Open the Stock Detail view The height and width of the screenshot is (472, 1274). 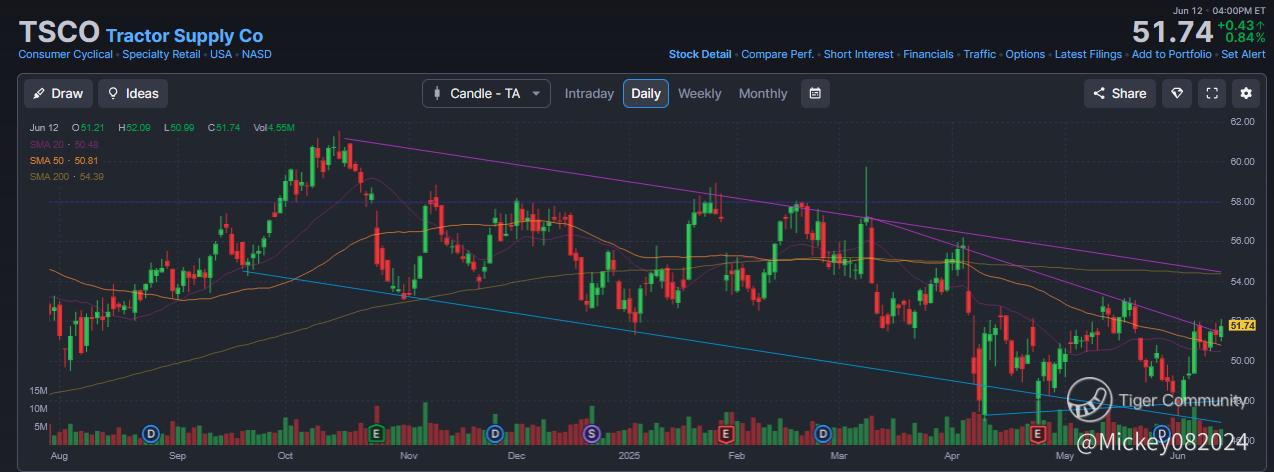coord(700,54)
